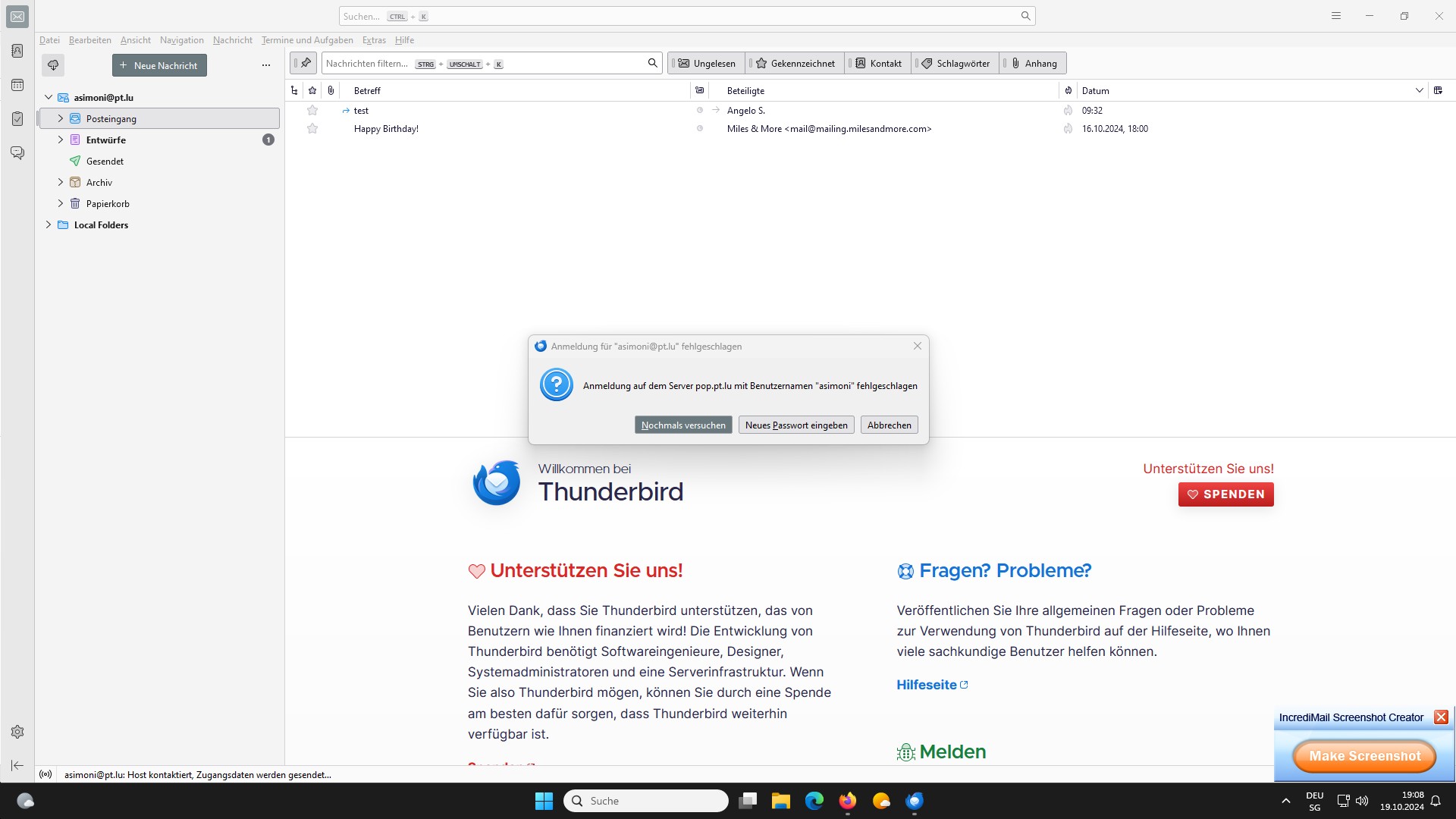Viewport: 1456px width, 819px height.
Task: Sort messages by the Datum column
Action: (x=1252, y=90)
